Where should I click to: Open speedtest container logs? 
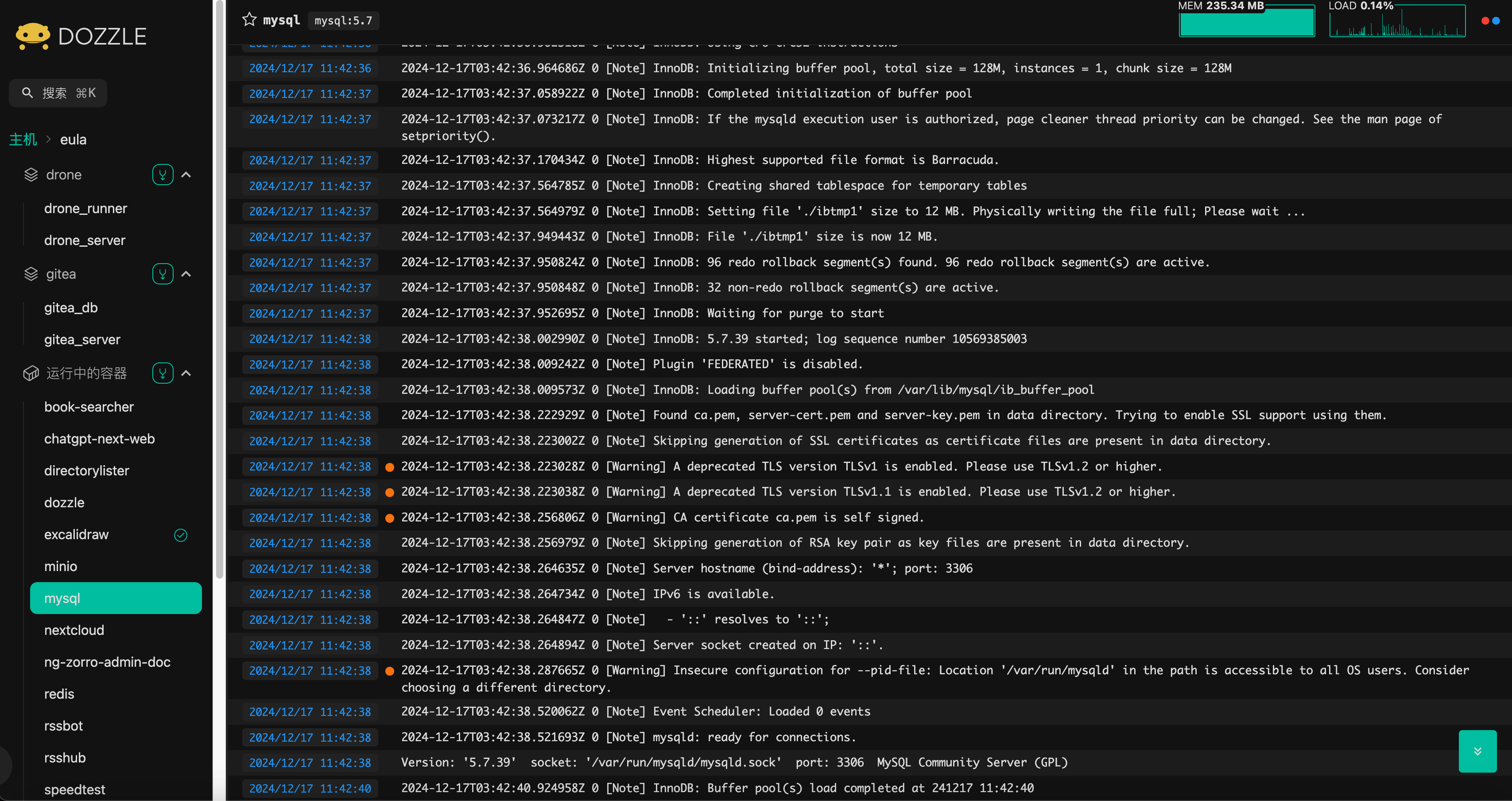coord(74,790)
